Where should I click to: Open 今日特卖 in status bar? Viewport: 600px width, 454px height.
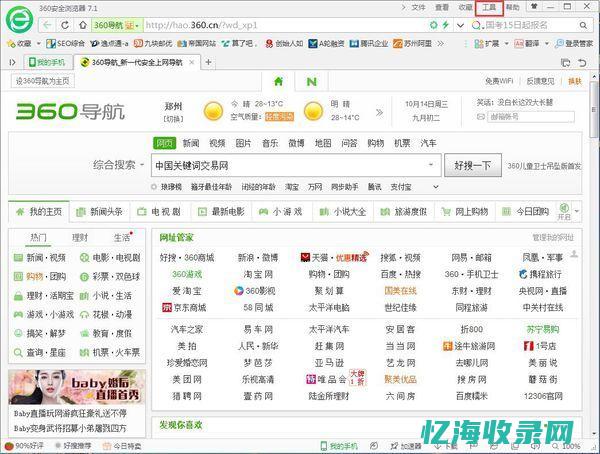pyautogui.click(x=122, y=446)
